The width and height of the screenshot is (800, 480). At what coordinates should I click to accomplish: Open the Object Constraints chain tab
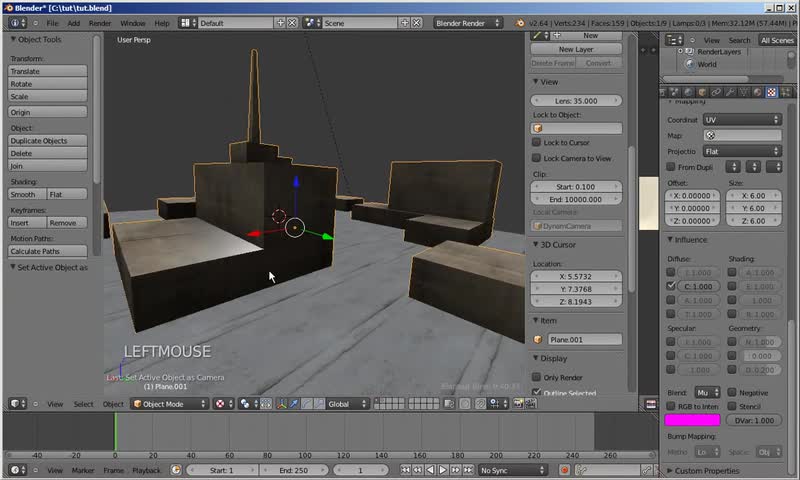(716, 92)
